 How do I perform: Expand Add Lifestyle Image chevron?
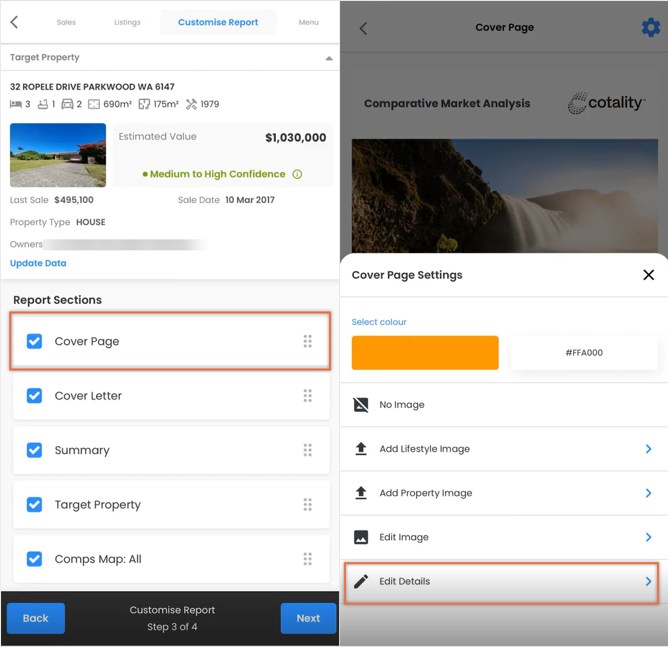tap(648, 449)
